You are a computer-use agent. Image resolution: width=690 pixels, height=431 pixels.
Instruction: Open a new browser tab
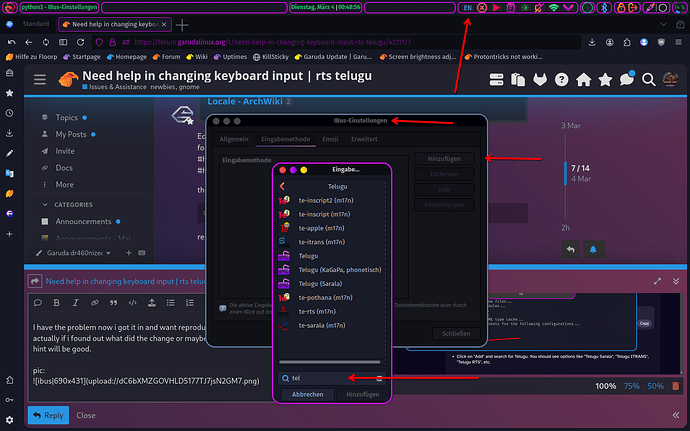[182, 25]
